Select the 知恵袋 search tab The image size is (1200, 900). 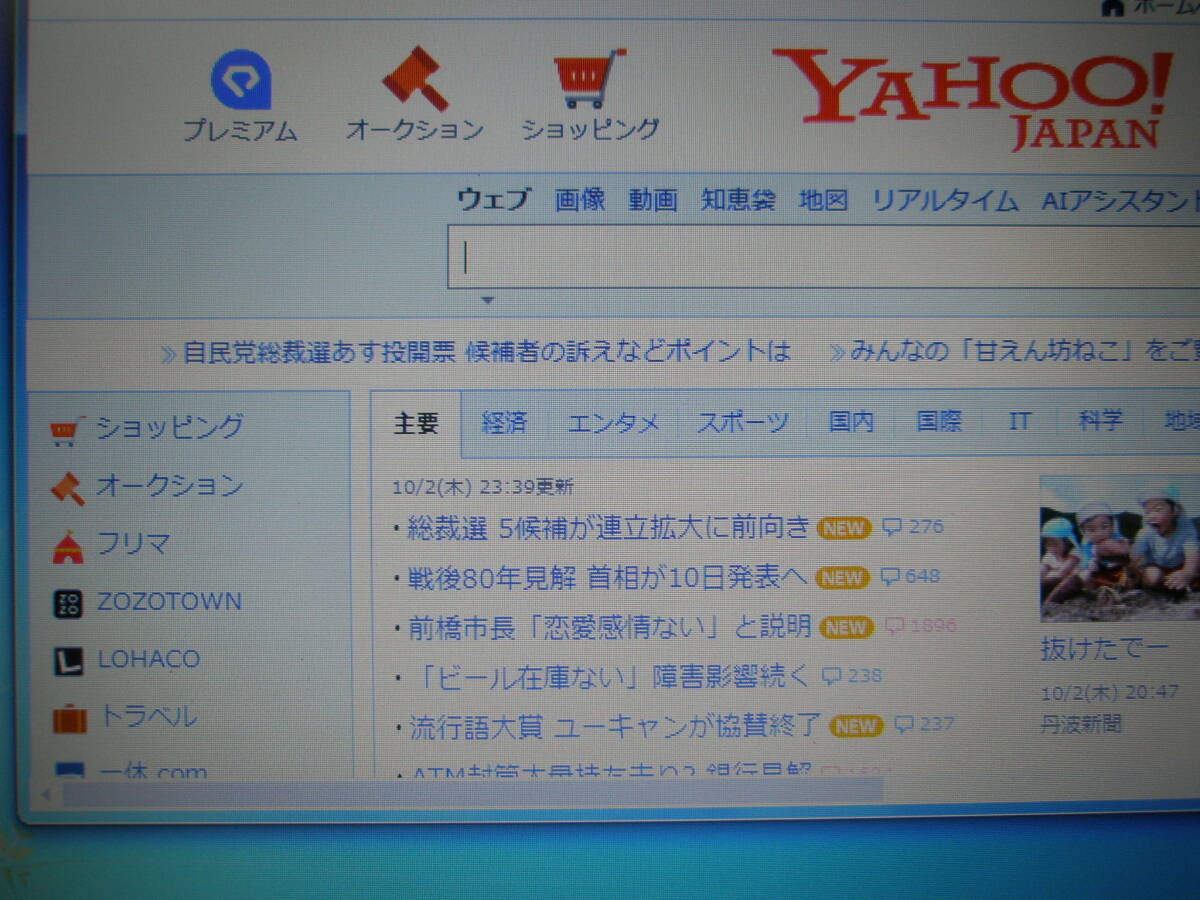[738, 199]
